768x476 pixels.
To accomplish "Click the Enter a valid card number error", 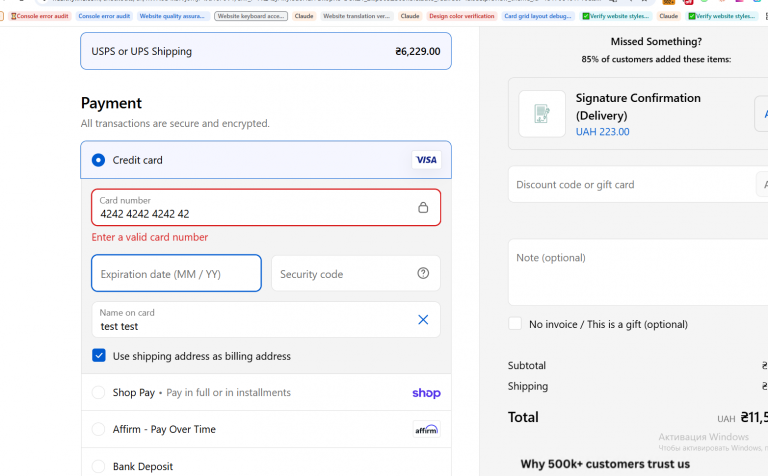I will coord(150,237).
